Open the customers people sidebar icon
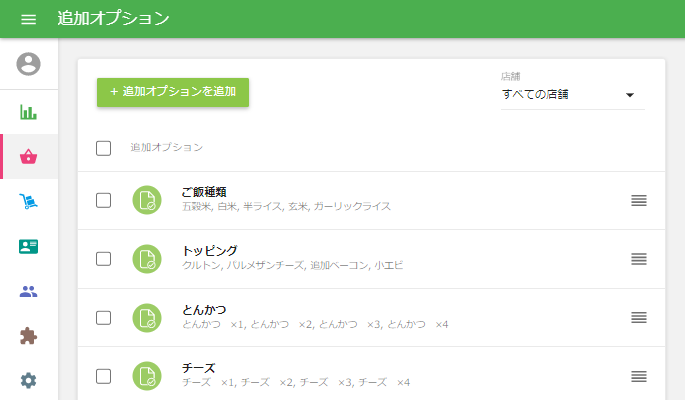The height and width of the screenshot is (400, 685). pos(29,291)
